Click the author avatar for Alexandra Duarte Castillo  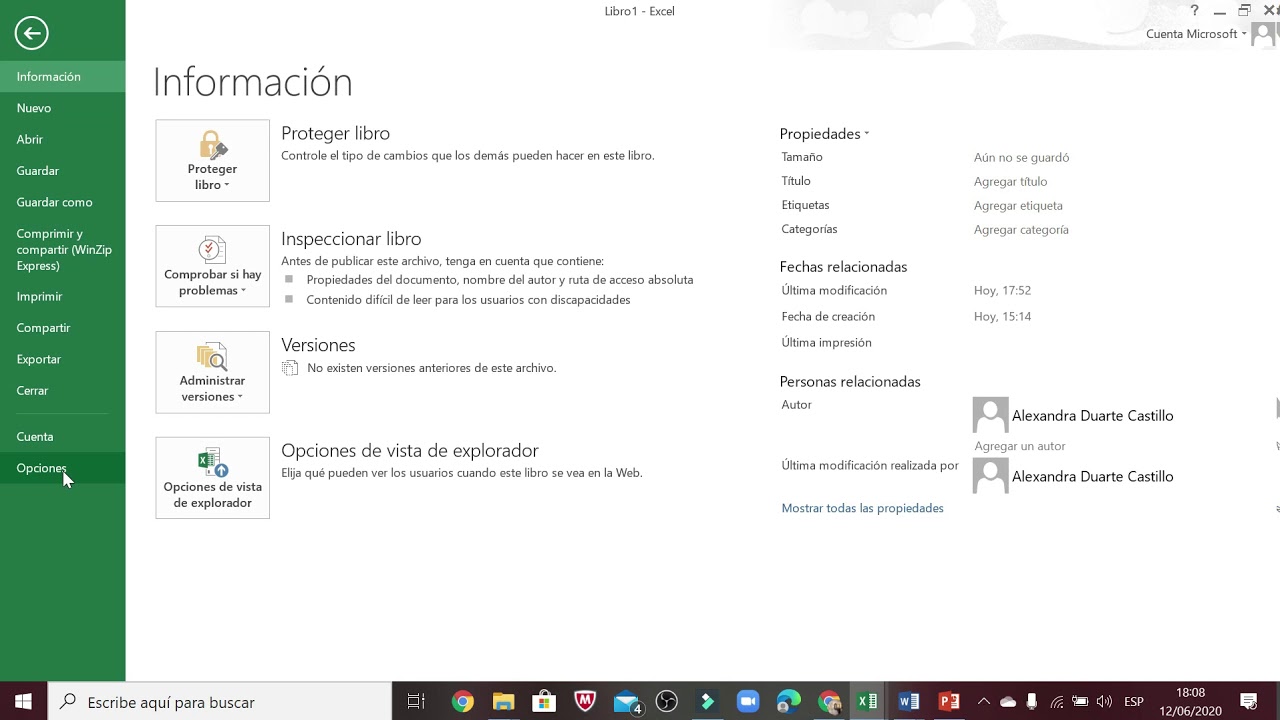coord(990,415)
